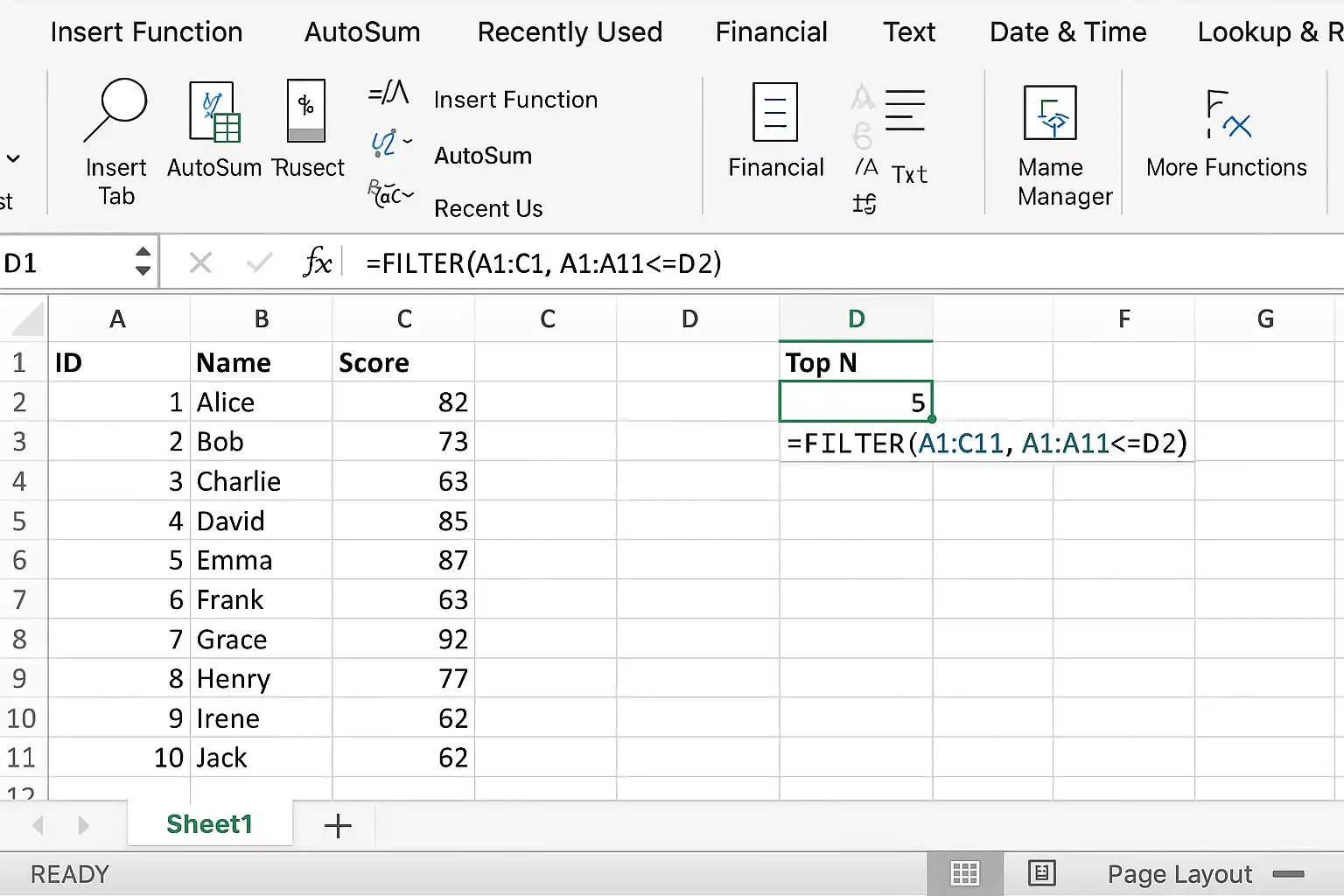Confirm formula with the checkmark button
Image resolution: width=1344 pixels, height=896 pixels.
click(x=259, y=262)
